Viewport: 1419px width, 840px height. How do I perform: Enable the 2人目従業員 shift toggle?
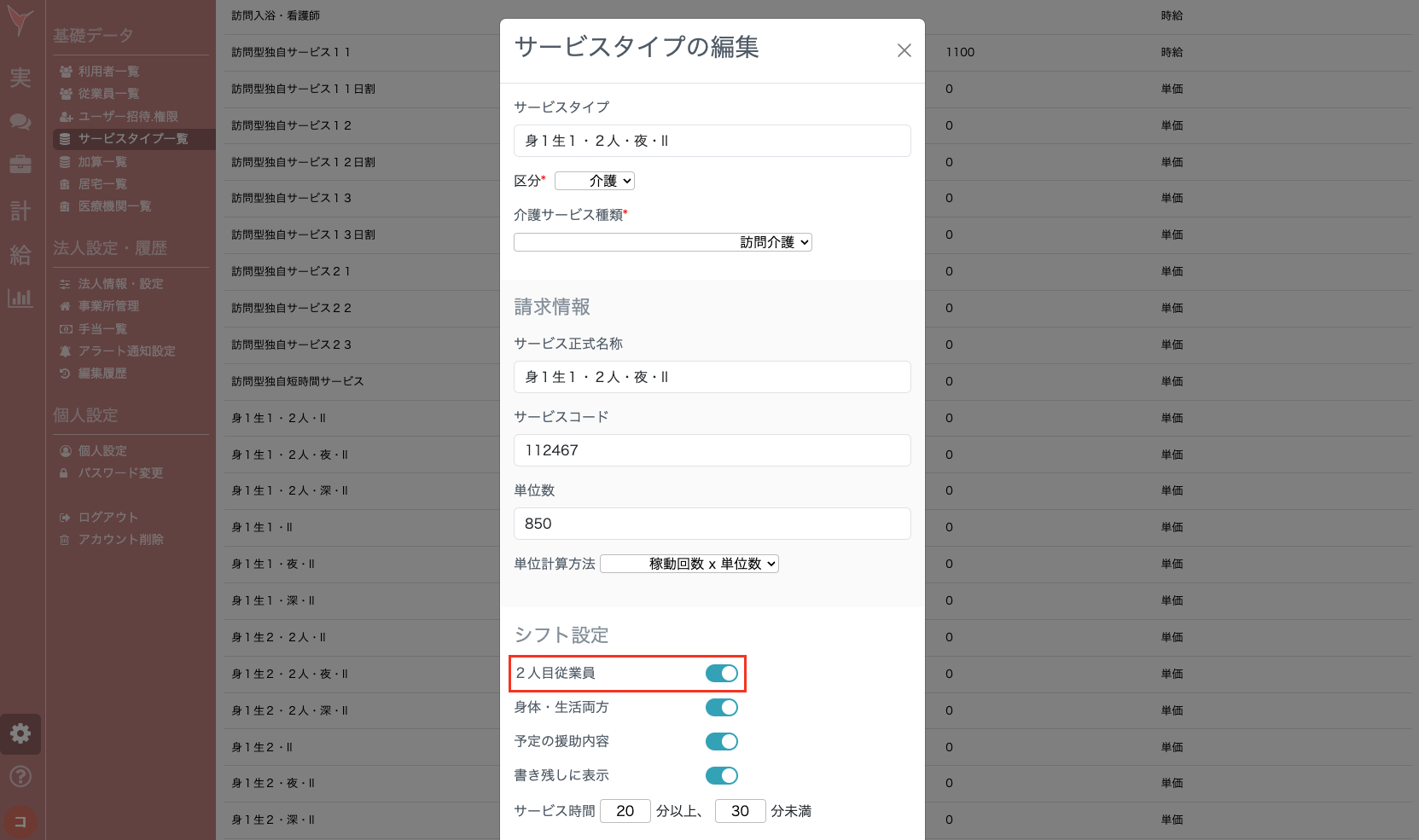(722, 673)
